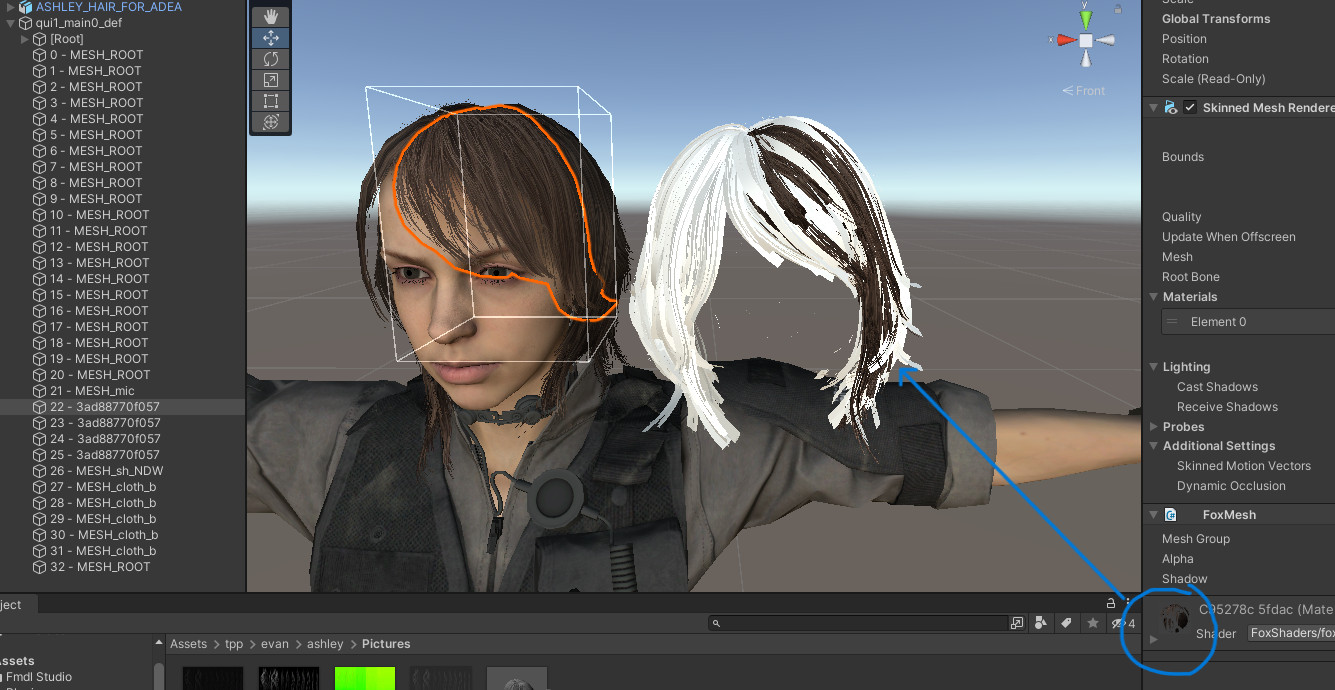Collapse the Additional Settings foldout
The height and width of the screenshot is (690, 1335).
[x=1153, y=446]
